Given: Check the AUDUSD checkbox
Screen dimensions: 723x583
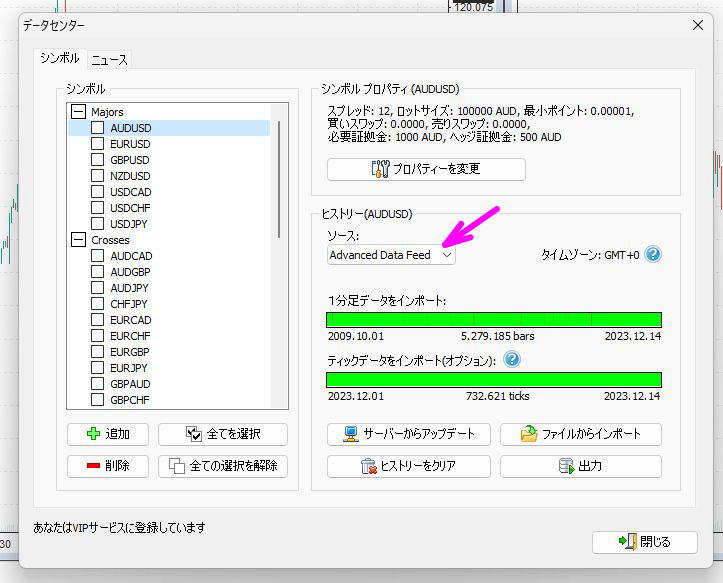Looking at the screenshot, I should (x=97, y=128).
